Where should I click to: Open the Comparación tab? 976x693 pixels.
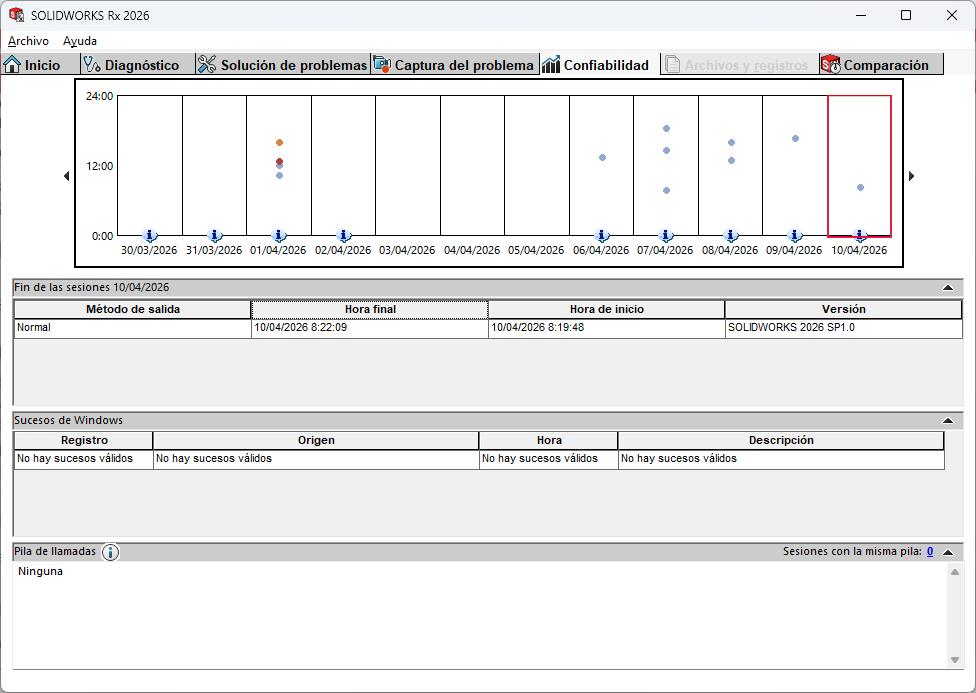(x=881, y=65)
